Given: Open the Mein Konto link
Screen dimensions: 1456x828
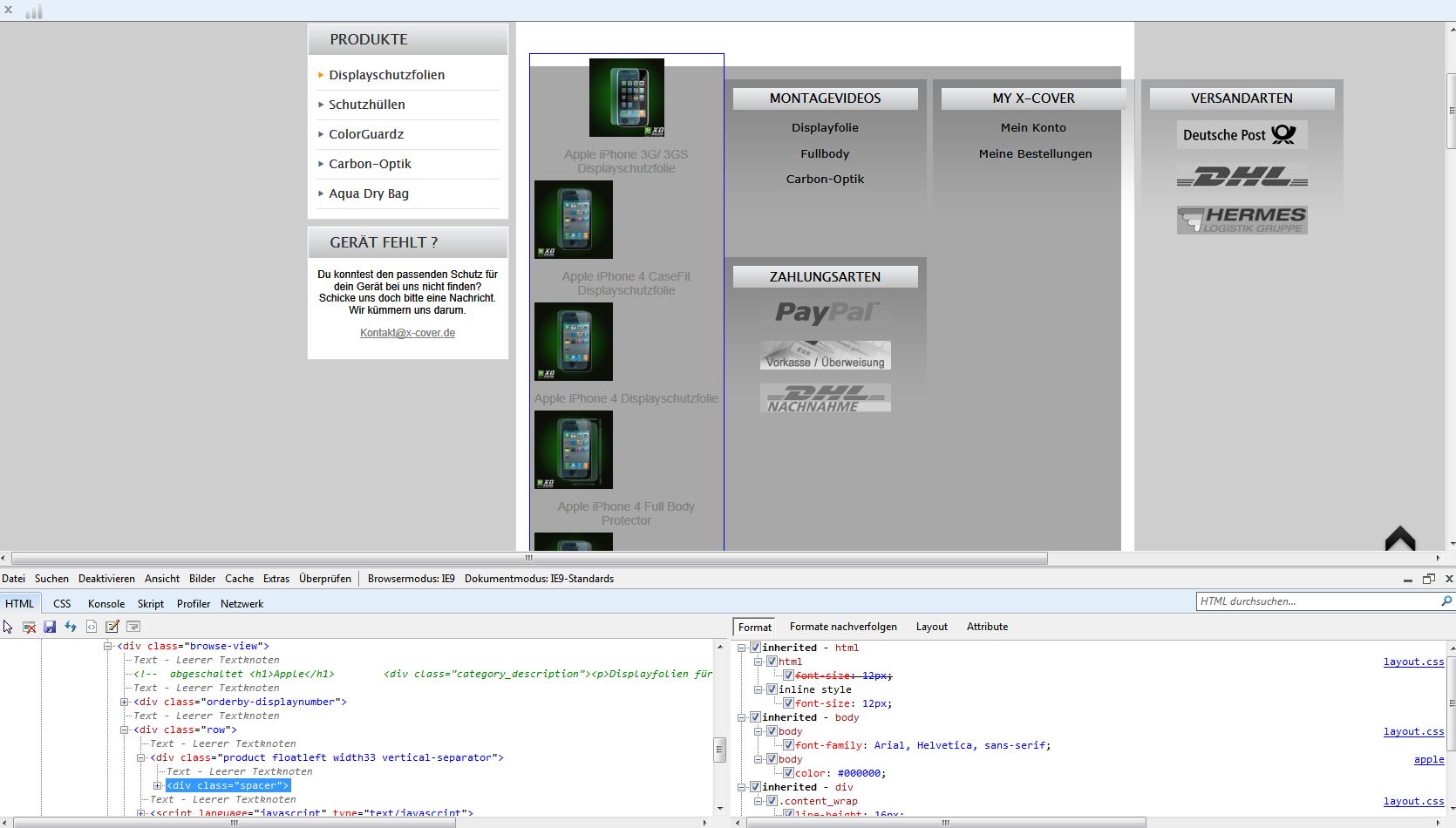Looking at the screenshot, I should [1033, 127].
